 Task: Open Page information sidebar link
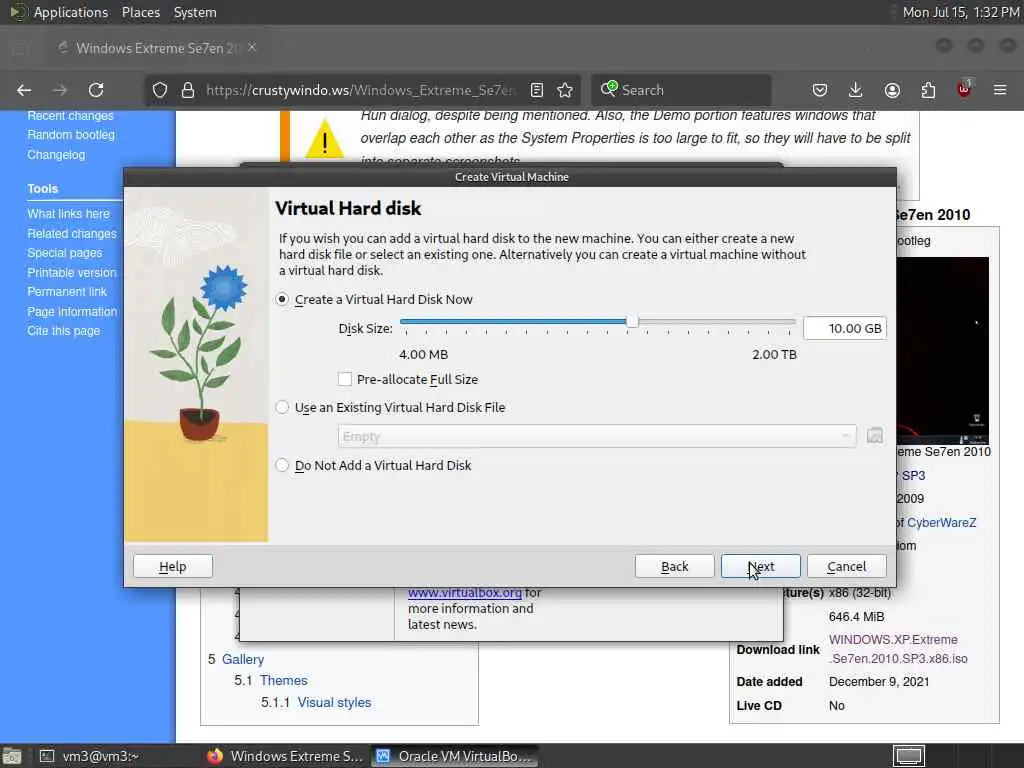(72, 312)
